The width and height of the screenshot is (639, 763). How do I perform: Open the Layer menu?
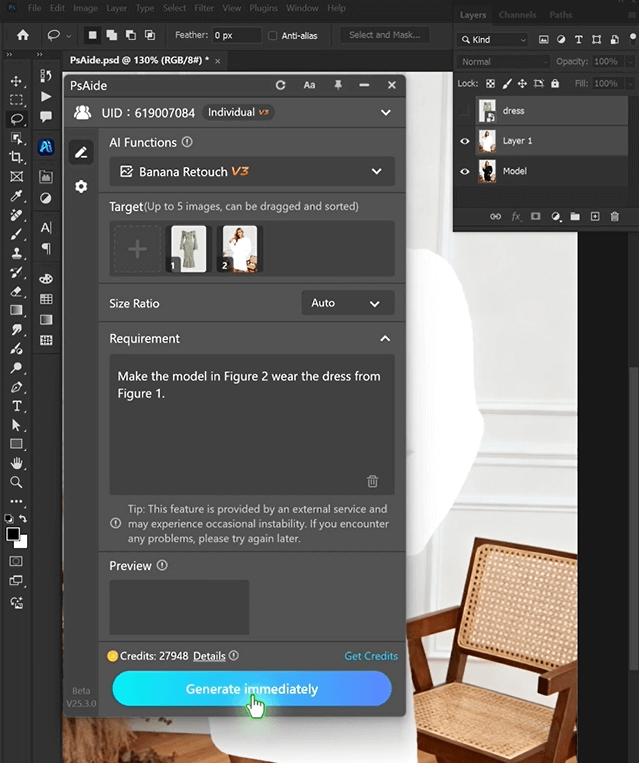tap(116, 8)
